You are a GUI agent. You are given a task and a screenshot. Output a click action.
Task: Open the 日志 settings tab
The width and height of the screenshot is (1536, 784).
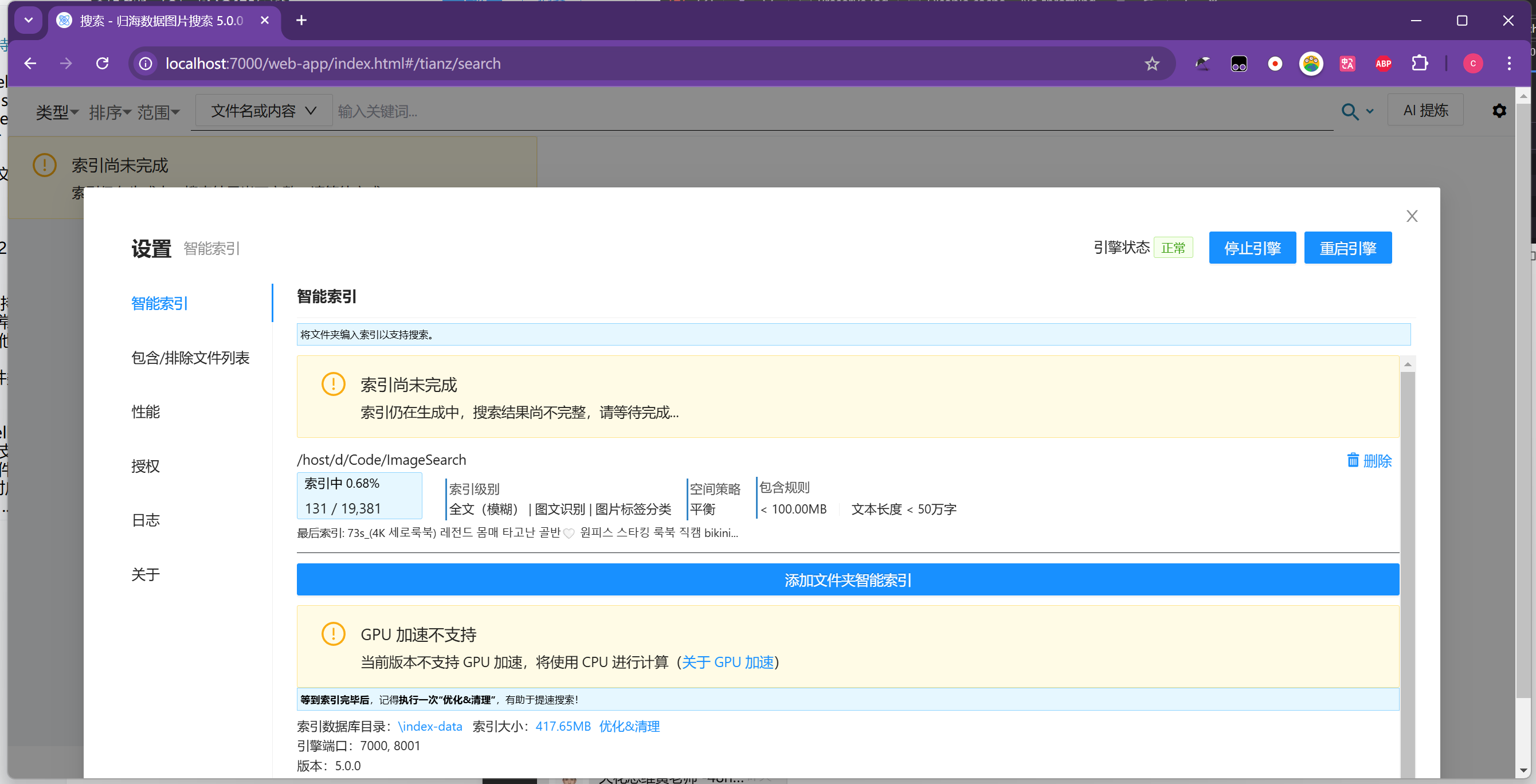pyautogui.click(x=146, y=520)
